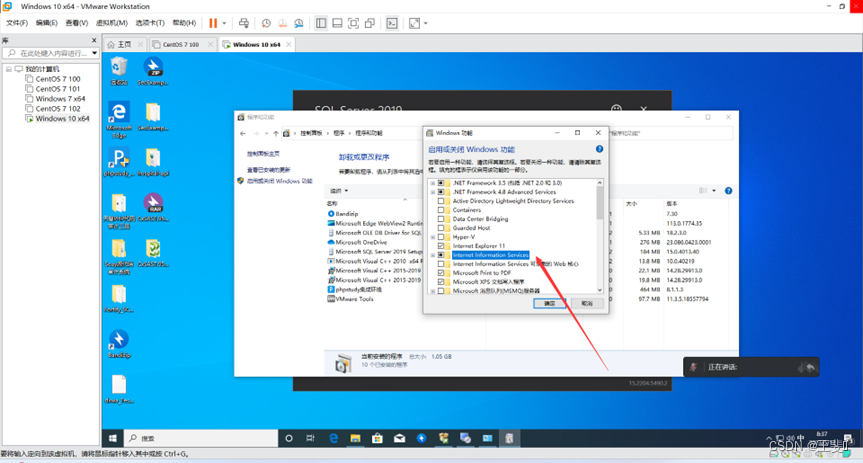
Task: Open the File(F) menu
Action: [x=17, y=23]
